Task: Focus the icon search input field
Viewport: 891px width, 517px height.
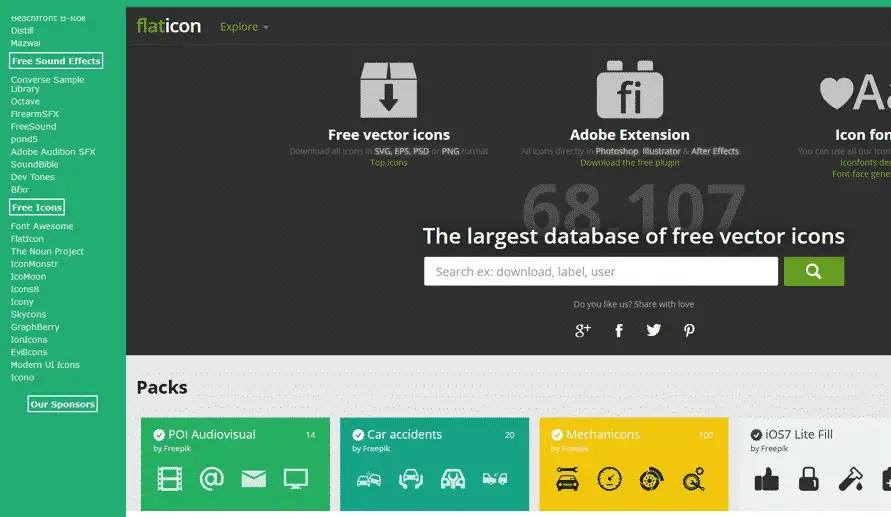Action: (x=601, y=271)
